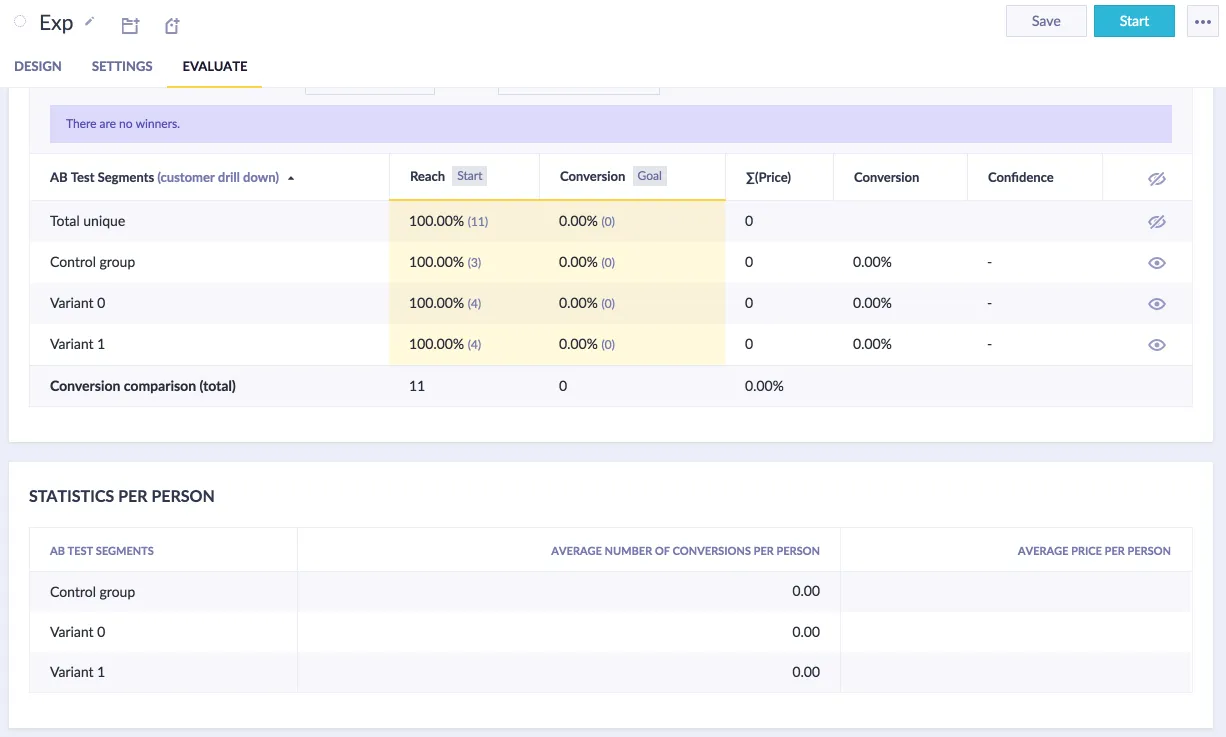
Task: Switch to the DESIGN tab
Action: pyautogui.click(x=38, y=66)
